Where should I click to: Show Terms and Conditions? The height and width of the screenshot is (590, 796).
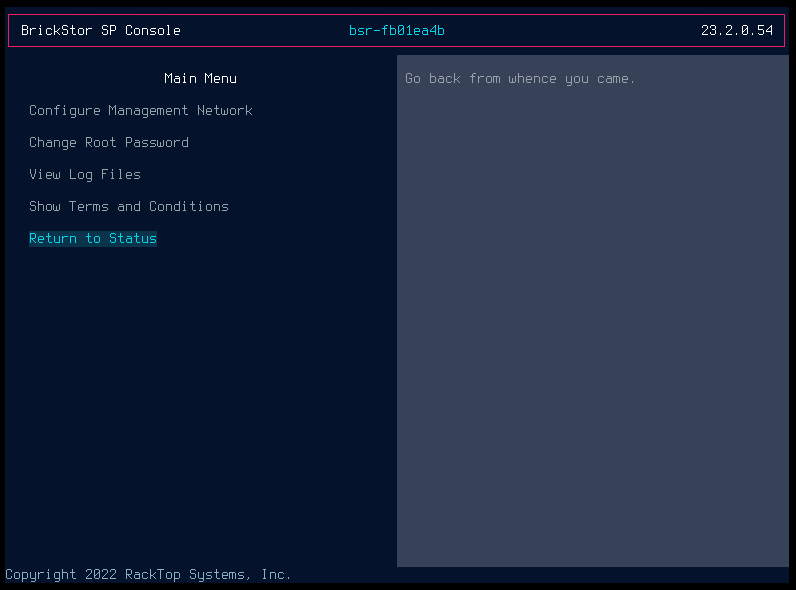click(128, 206)
